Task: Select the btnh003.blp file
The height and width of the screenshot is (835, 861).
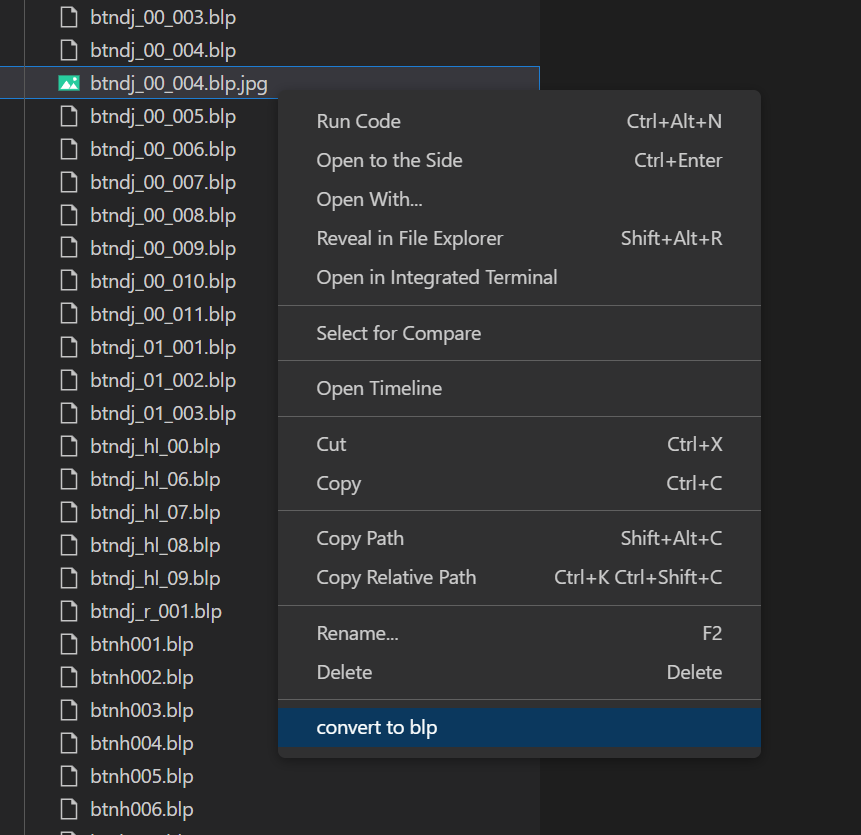Action: pos(142,710)
